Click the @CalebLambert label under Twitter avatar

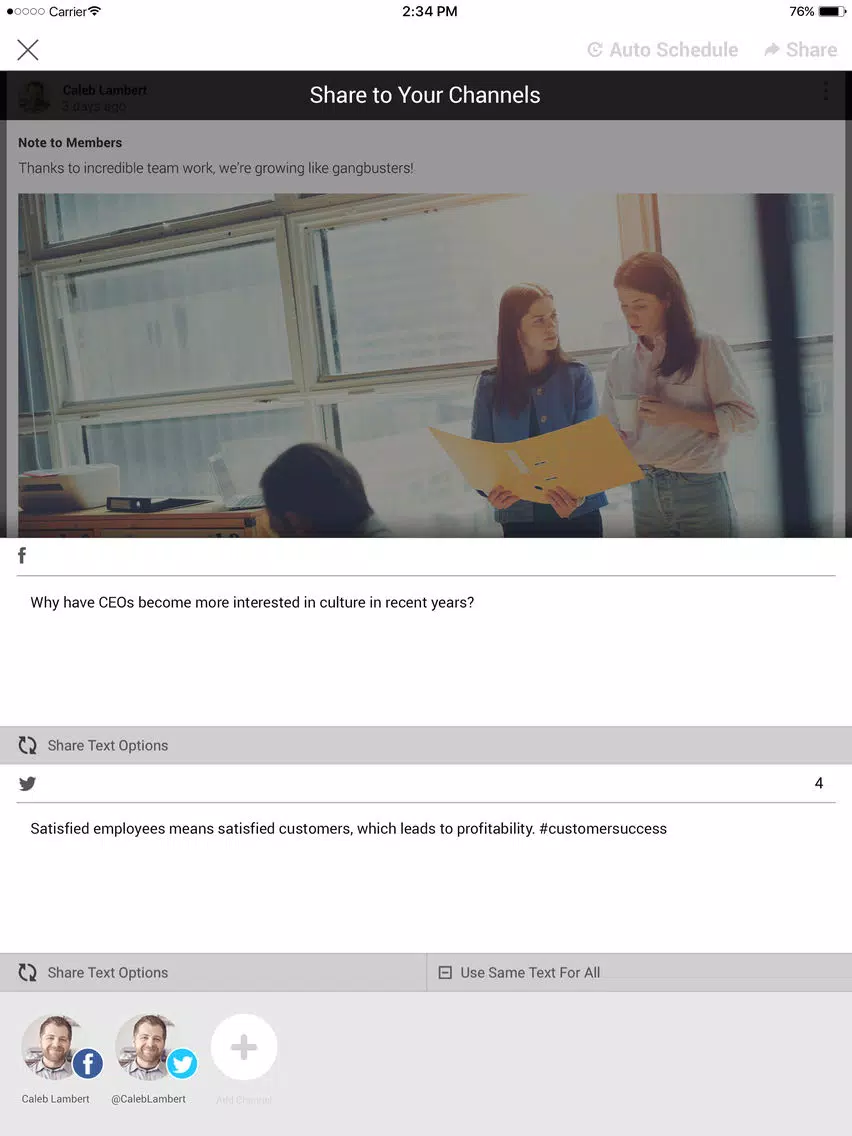point(149,1099)
